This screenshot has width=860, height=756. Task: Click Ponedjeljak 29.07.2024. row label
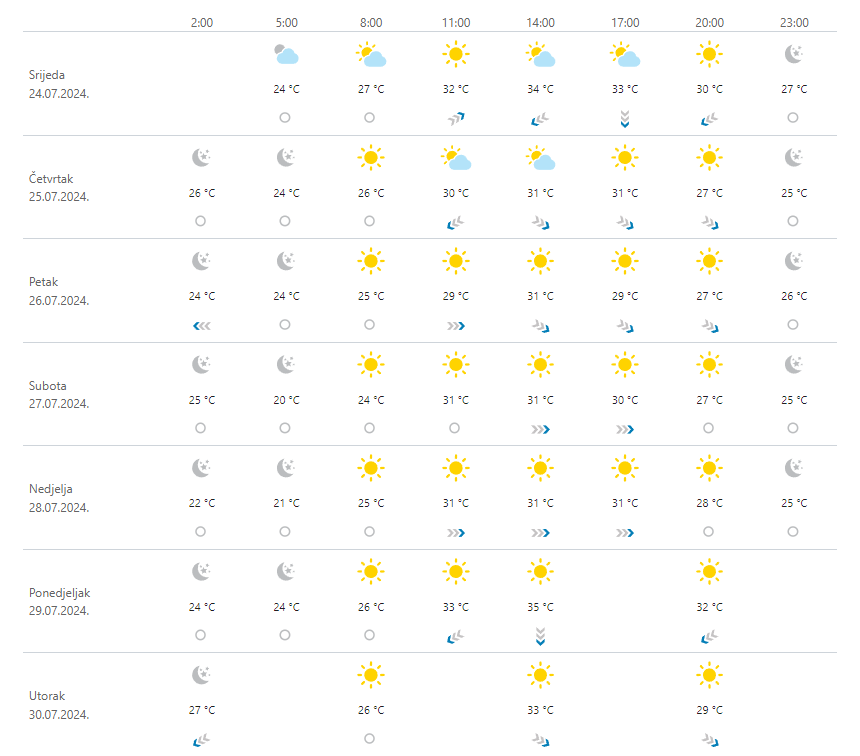point(60,602)
